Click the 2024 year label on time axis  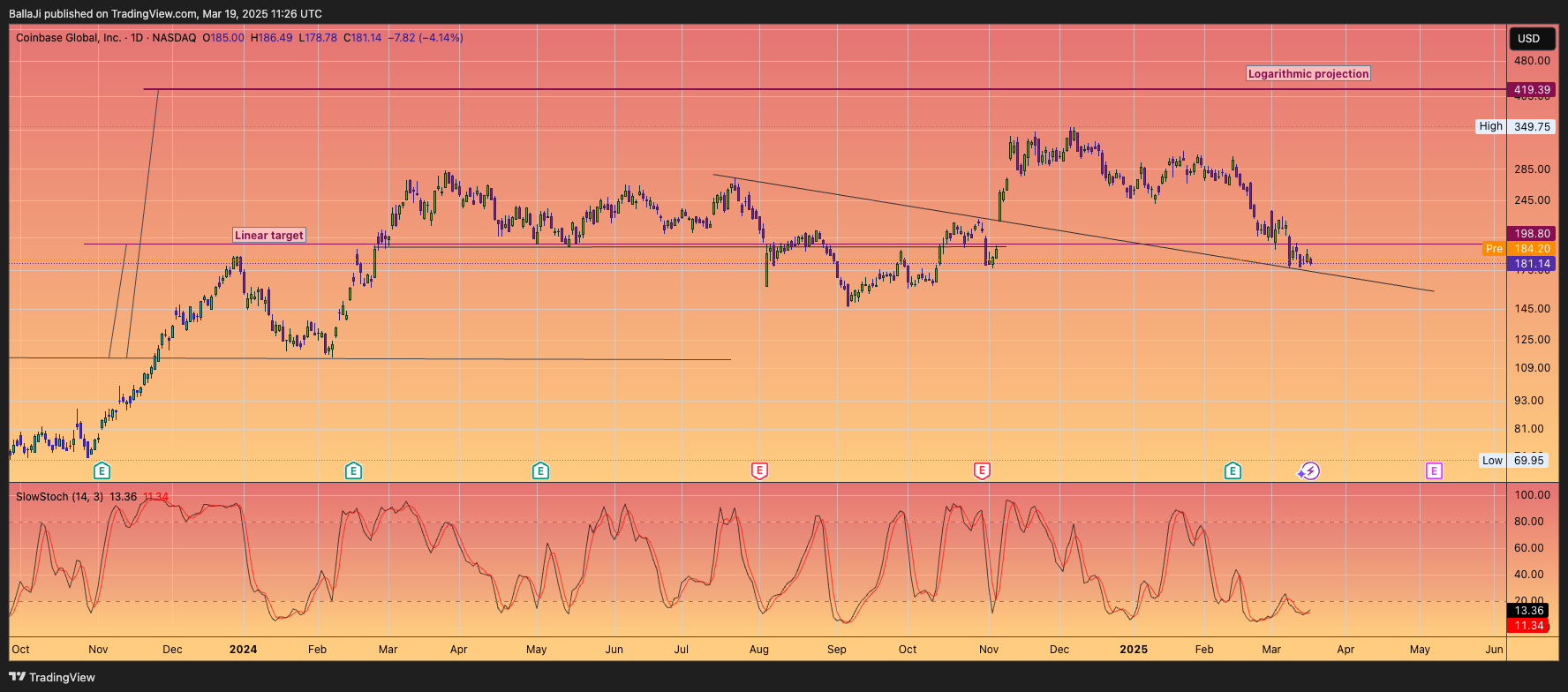[244, 650]
